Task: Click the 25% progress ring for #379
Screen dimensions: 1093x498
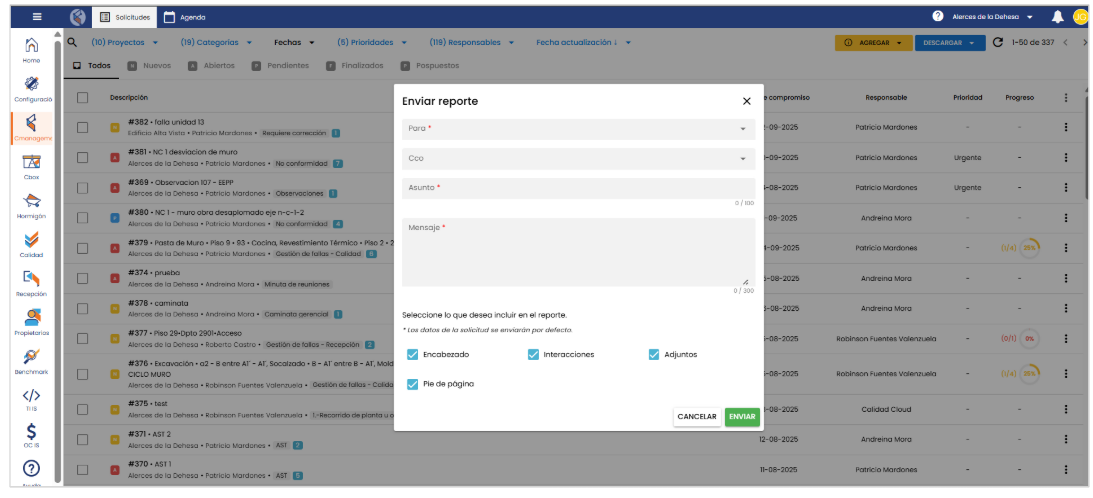Action: click(1029, 248)
